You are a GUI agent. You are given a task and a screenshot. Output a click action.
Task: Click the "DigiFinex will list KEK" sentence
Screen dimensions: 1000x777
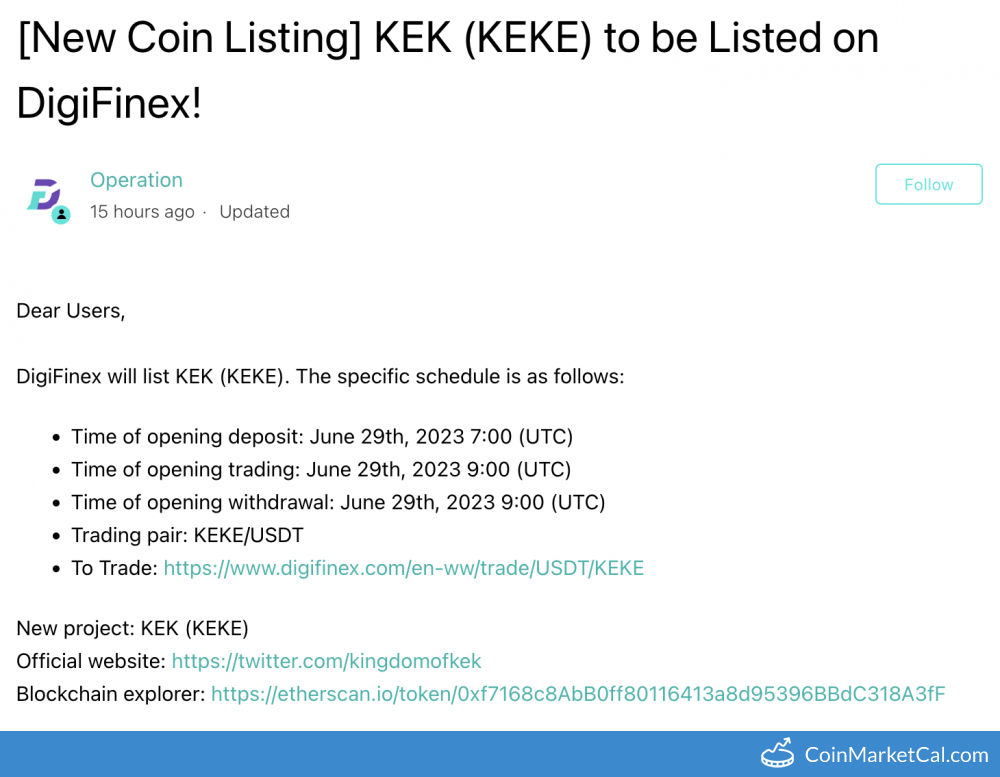click(320, 377)
